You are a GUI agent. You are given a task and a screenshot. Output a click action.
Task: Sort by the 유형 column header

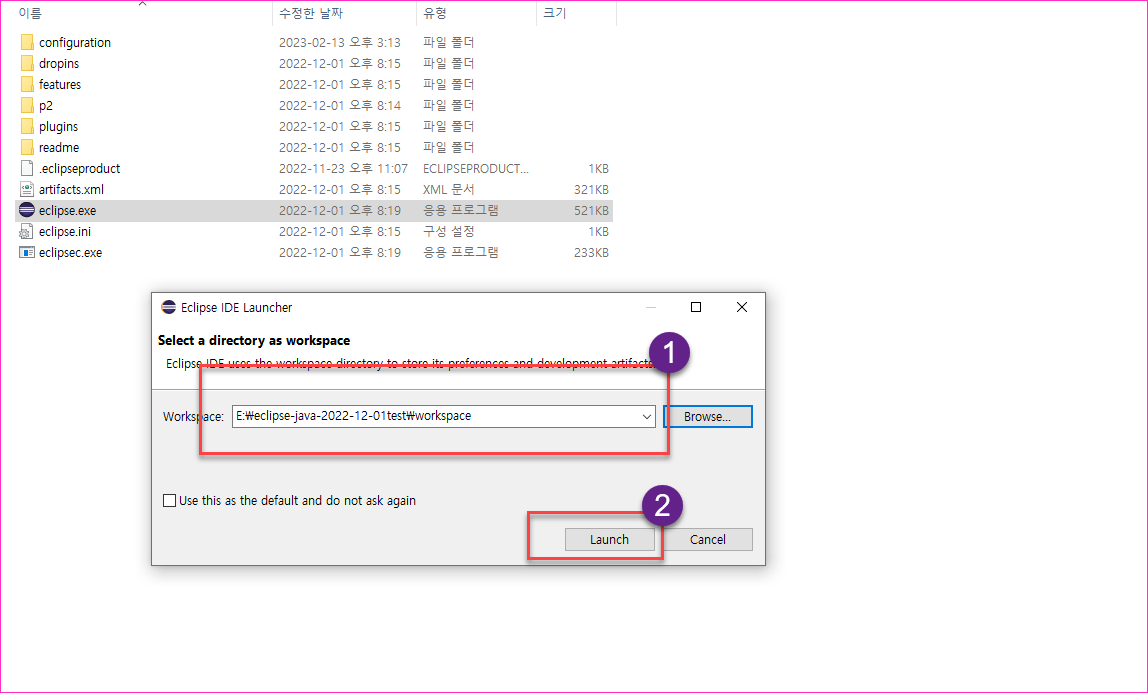tap(435, 13)
